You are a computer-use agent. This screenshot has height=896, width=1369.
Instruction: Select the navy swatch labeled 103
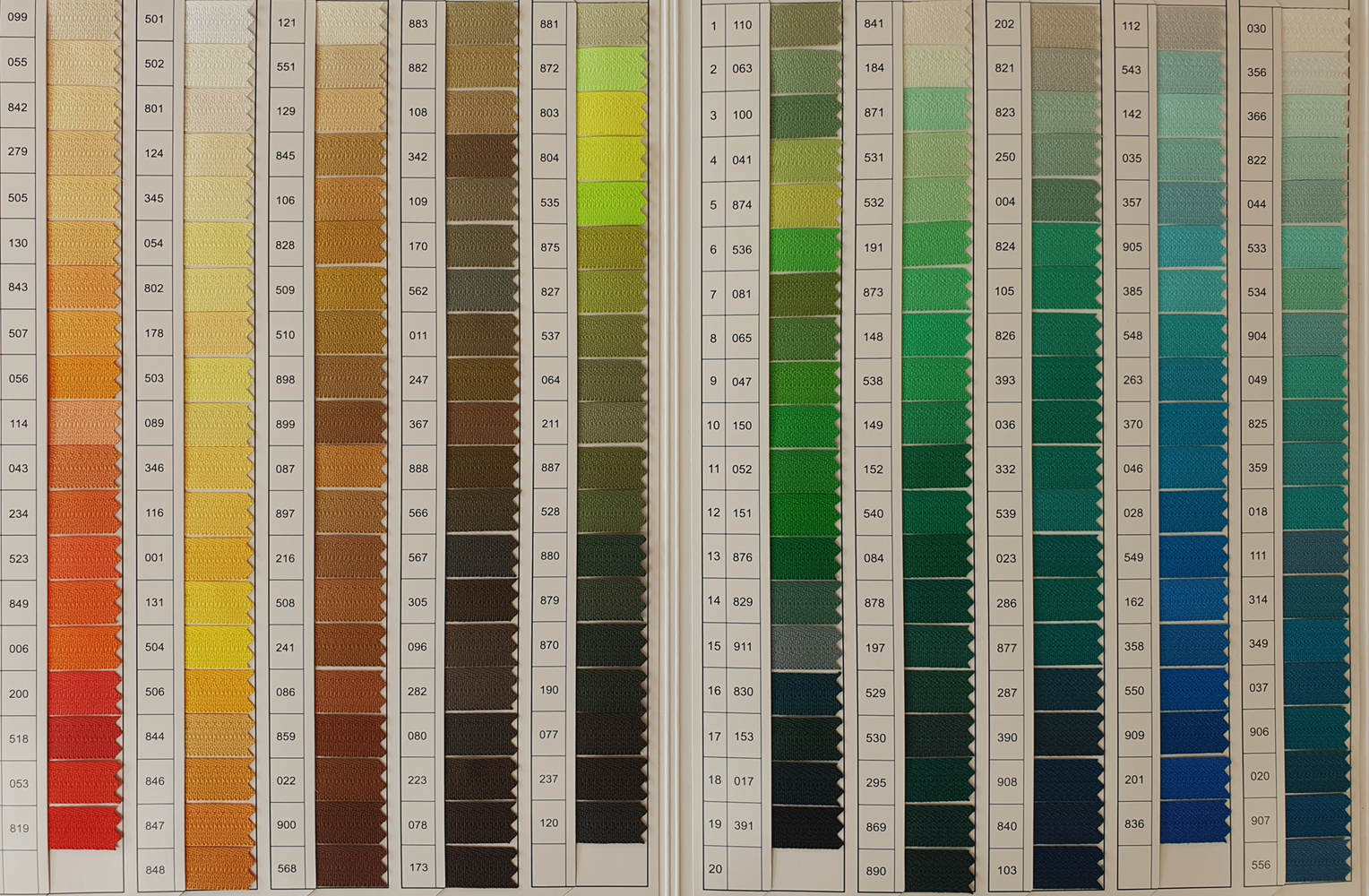(x=1067, y=868)
